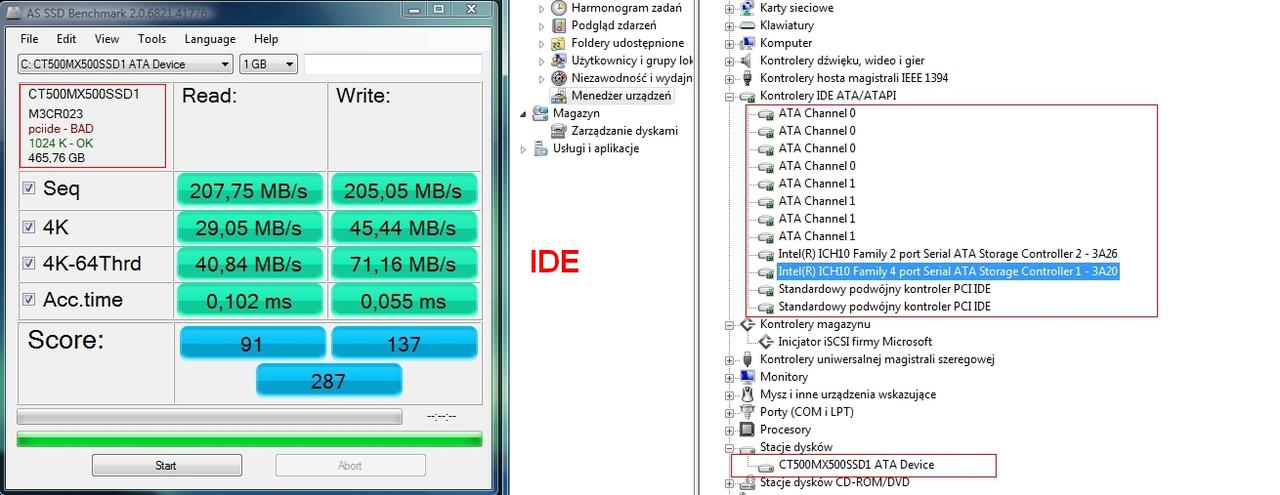Image resolution: width=1280 pixels, height=495 pixels.
Task: Collapse the Magazyn tree node
Action: (524, 113)
